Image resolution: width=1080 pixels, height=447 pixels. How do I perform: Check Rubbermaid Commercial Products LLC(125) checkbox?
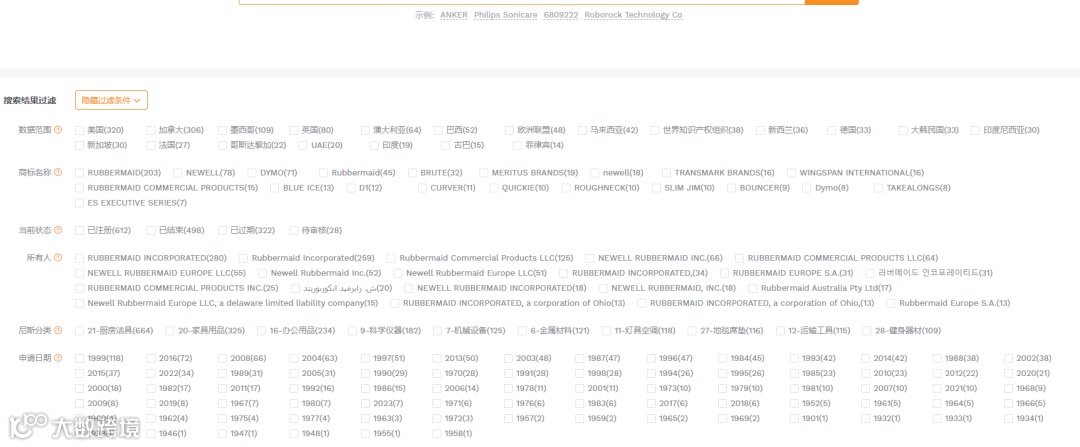(391, 258)
